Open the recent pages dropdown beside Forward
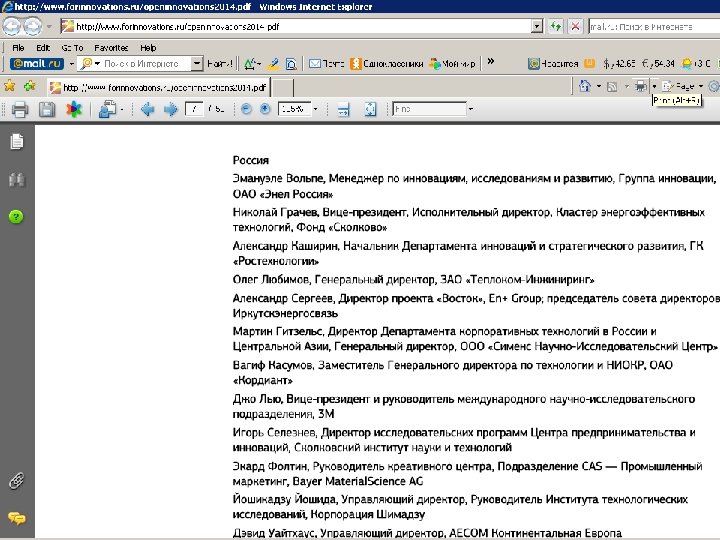 [49, 27]
